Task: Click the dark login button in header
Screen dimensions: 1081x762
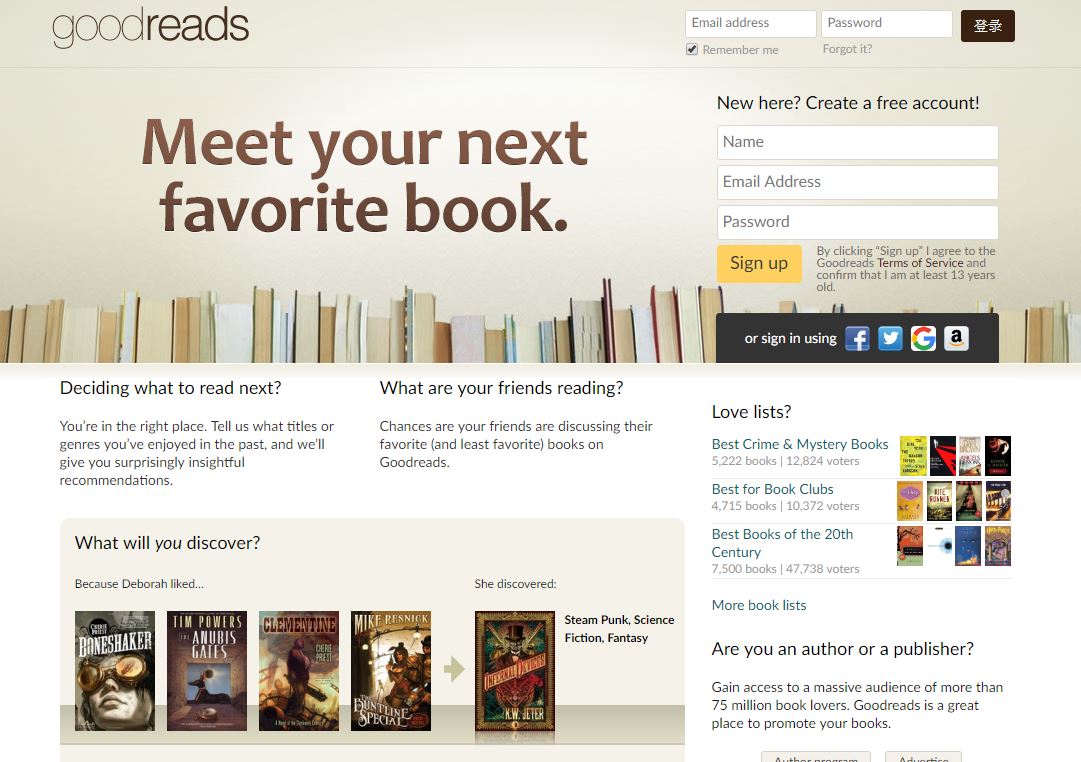Action: (x=987, y=26)
